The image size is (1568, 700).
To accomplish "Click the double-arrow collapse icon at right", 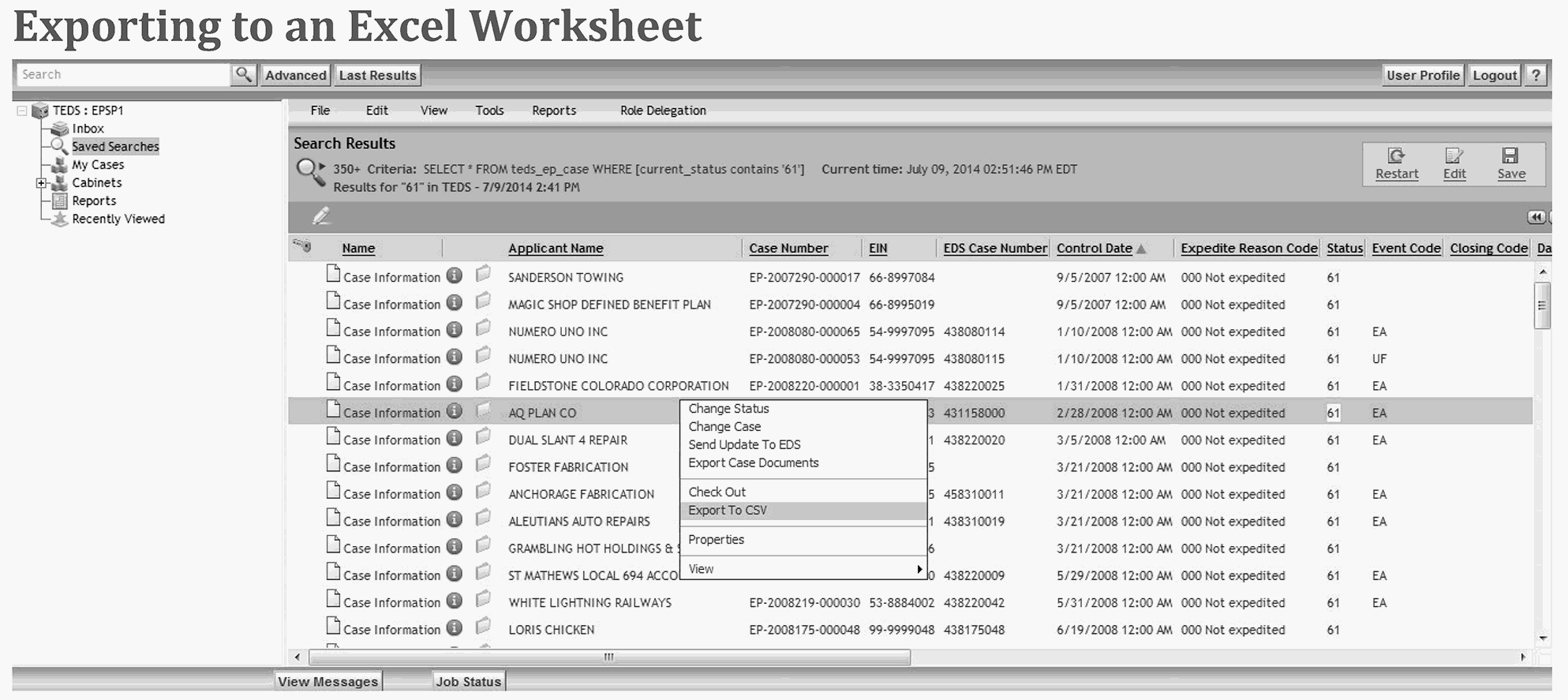I will [1535, 217].
